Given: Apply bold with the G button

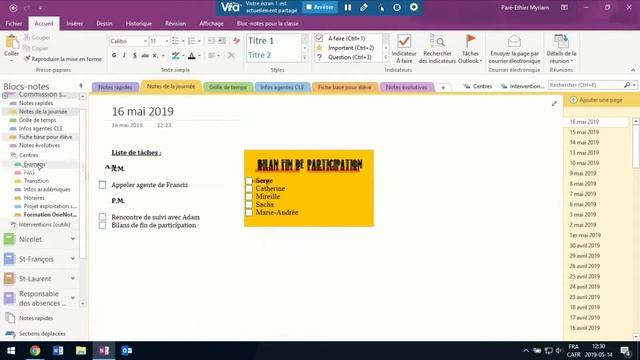Looking at the screenshot, I should [x=114, y=56].
